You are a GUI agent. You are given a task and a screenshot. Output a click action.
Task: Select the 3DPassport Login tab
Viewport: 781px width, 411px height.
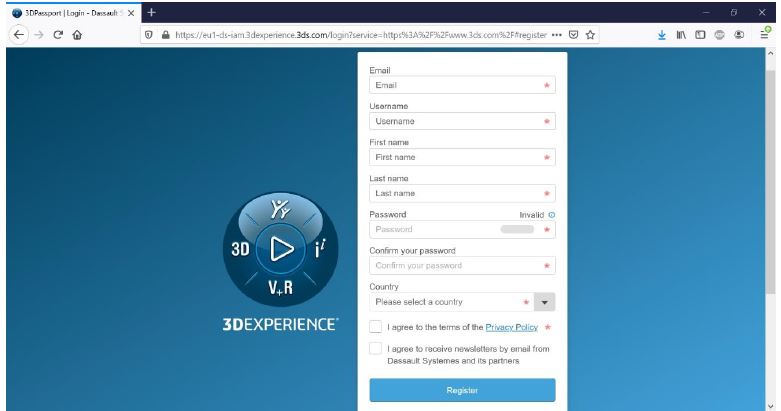click(74, 13)
